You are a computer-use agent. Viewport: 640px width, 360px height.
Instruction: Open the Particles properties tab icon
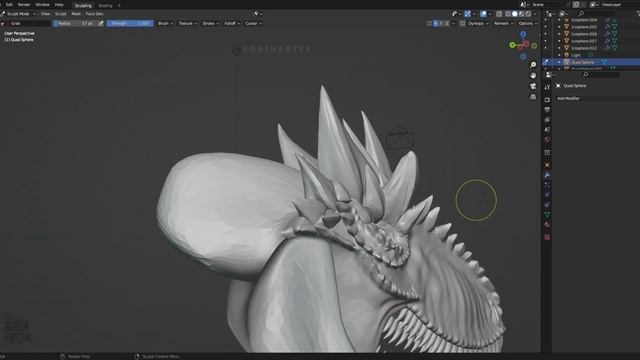point(547,185)
